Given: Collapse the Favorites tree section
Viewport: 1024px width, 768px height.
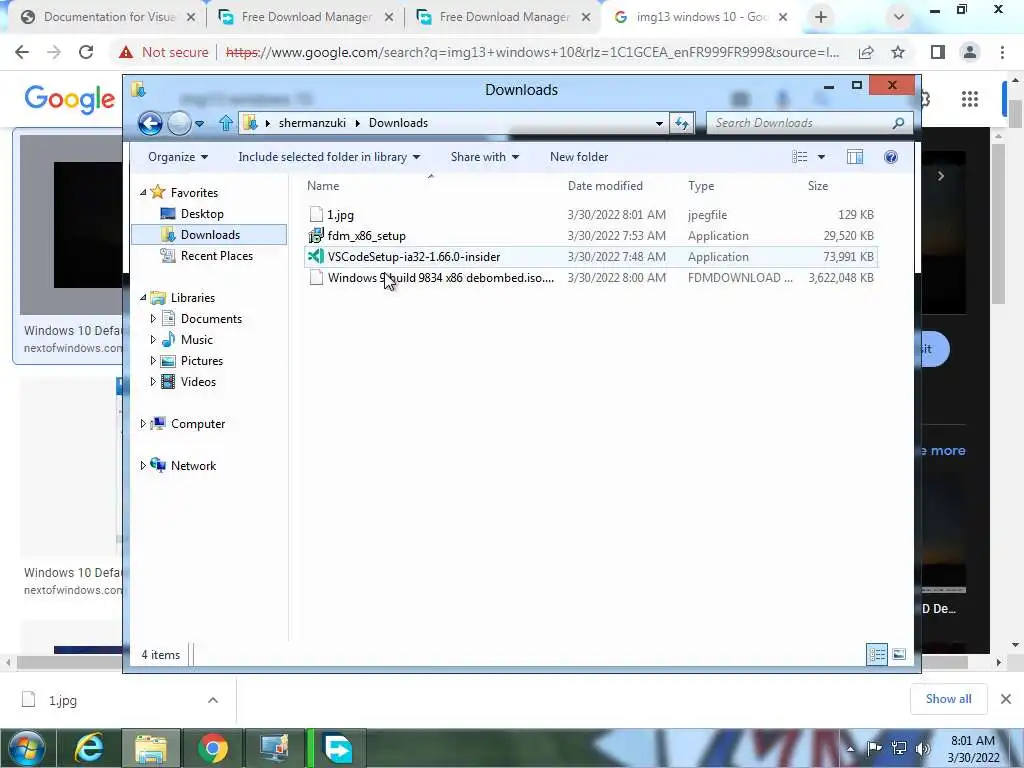Looking at the screenshot, I should click(x=143, y=193).
